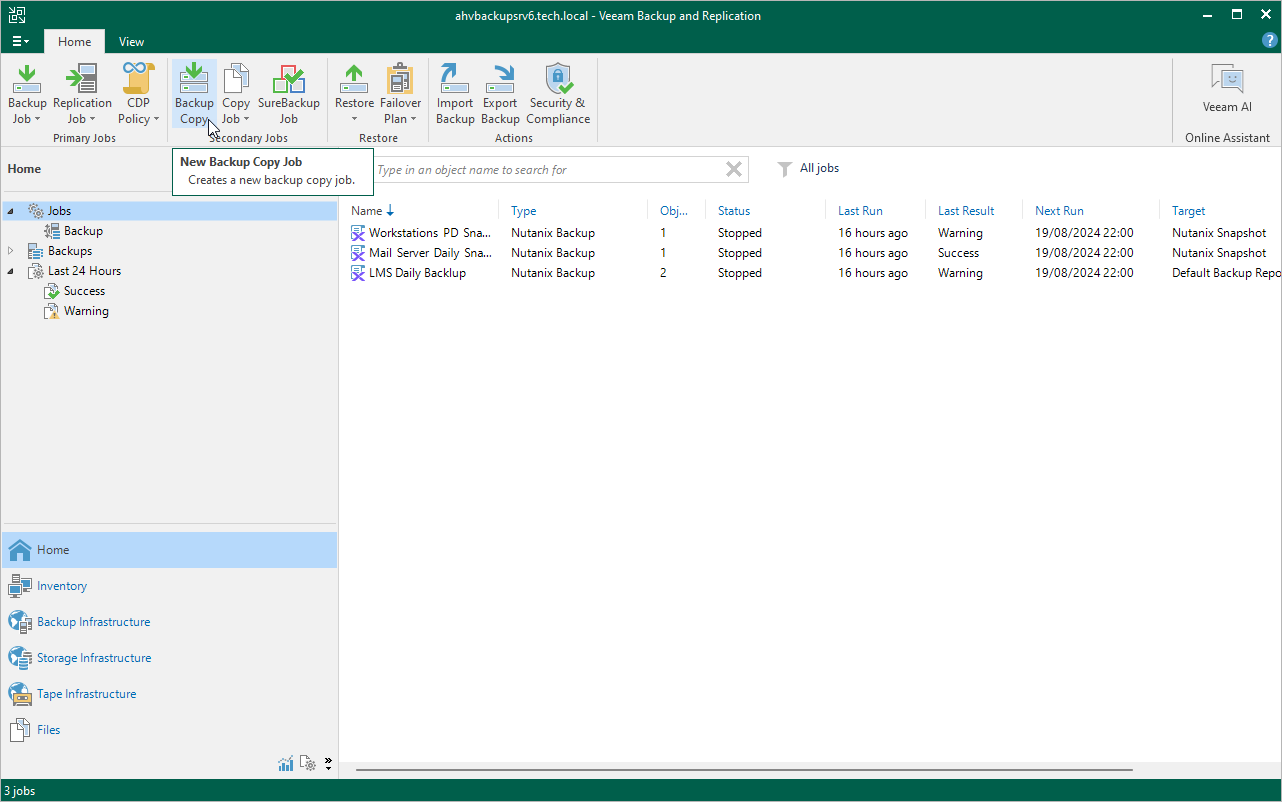Click the chart icon in navigation footer
This screenshot has height=802, width=1282.
[286, 764]
